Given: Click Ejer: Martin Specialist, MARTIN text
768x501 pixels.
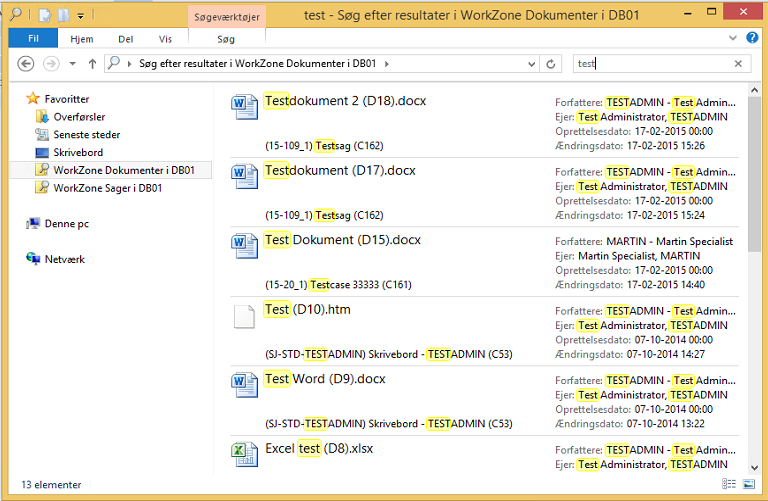Looking at the screenshot, I should tap(627, 256).
